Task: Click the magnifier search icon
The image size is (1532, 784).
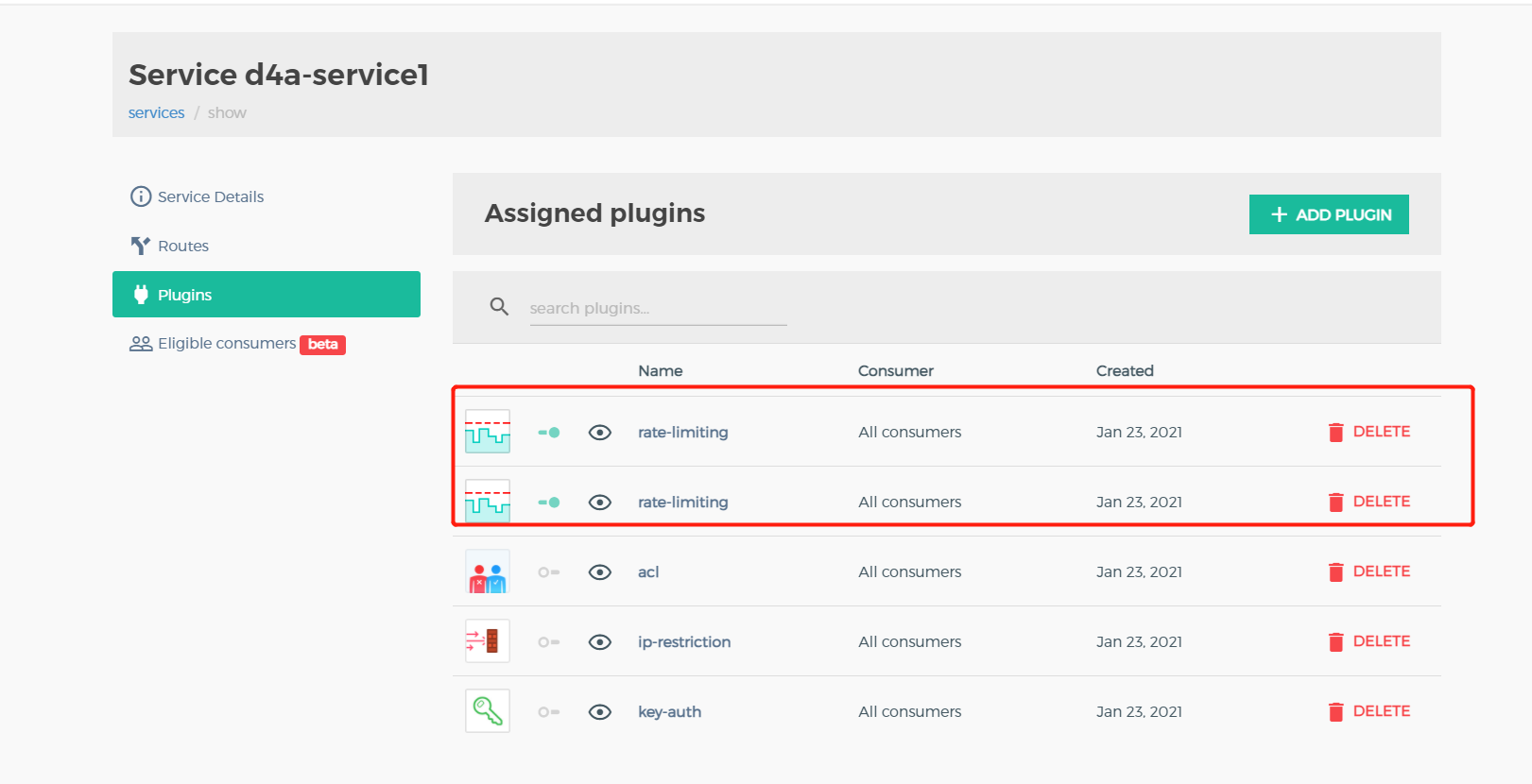Action: point(499,306)
